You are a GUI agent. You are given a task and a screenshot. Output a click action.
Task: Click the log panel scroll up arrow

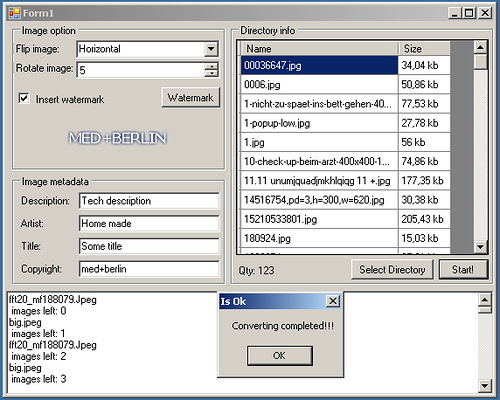click(484, 300)
